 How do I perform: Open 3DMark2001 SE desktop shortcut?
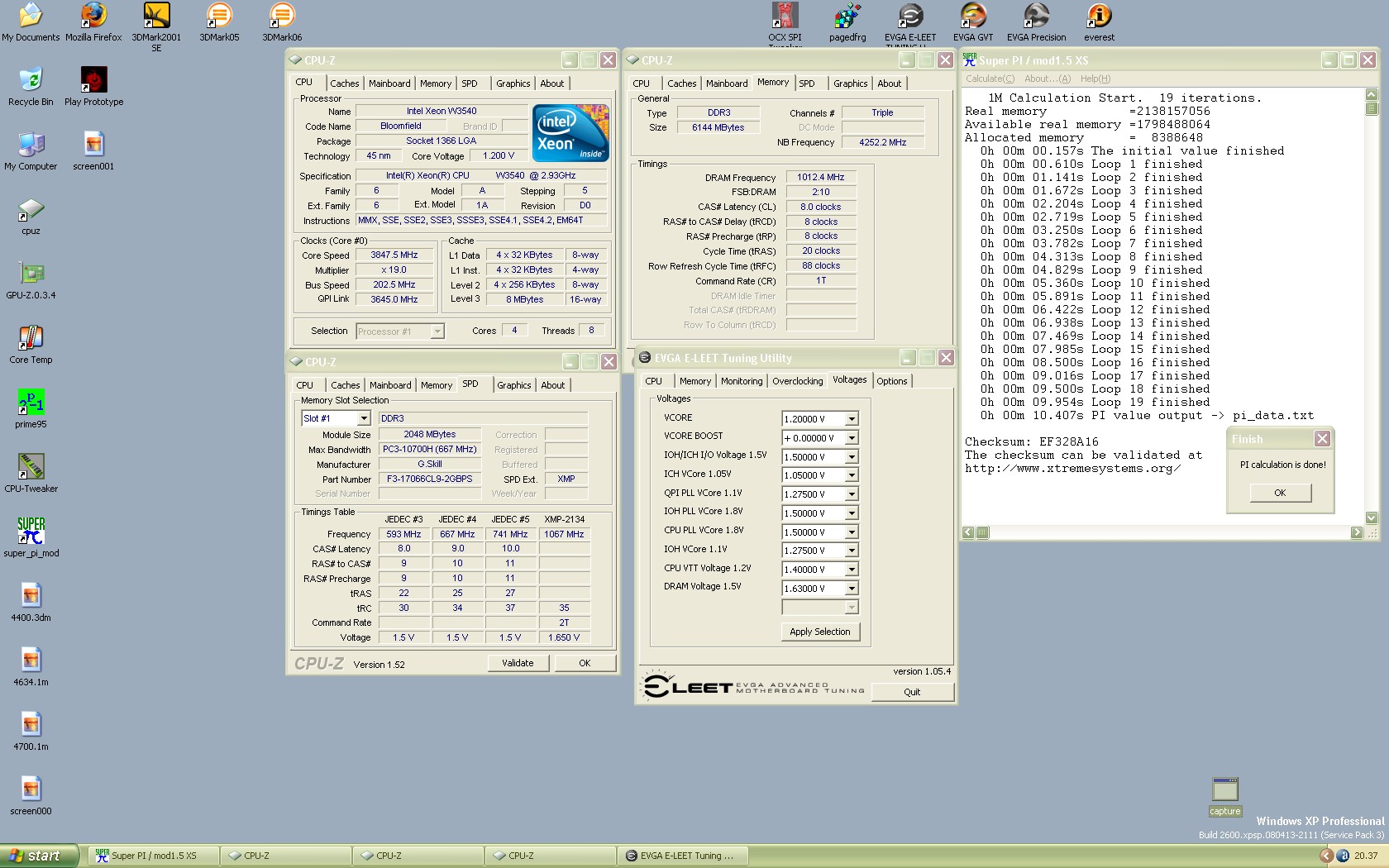coord(156,27)
